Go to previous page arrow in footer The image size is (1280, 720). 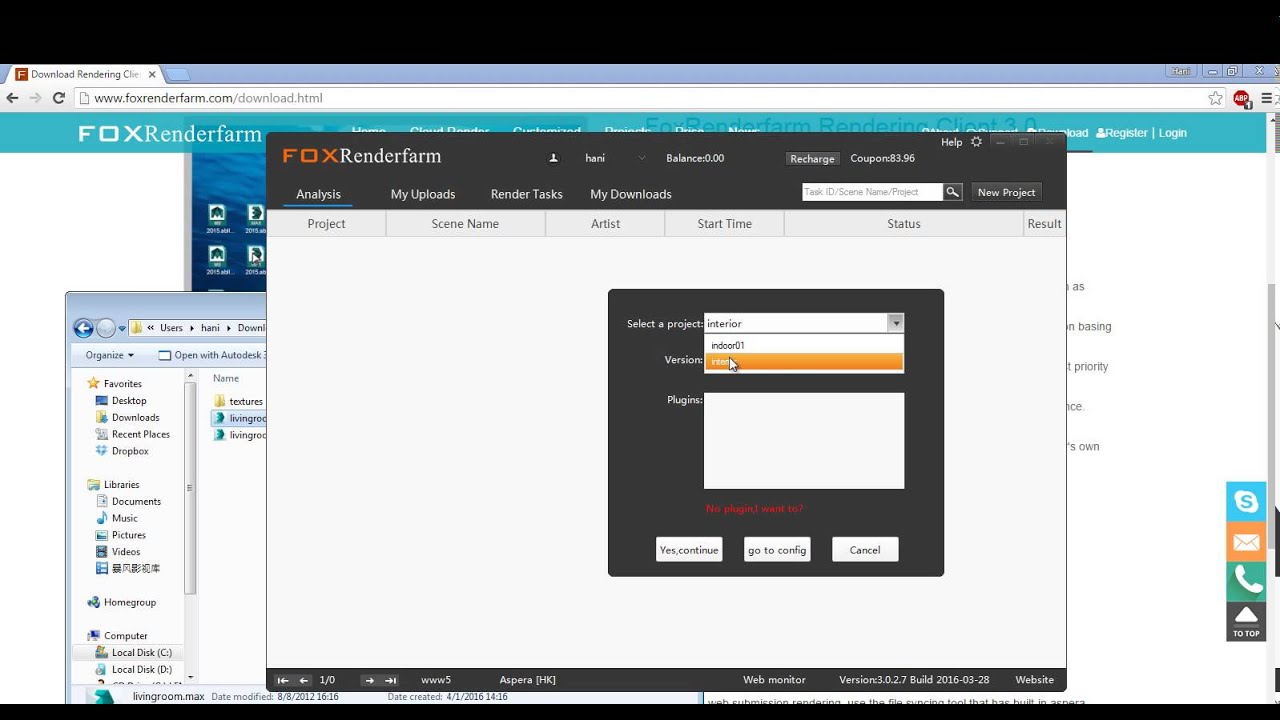coord(304,680)
